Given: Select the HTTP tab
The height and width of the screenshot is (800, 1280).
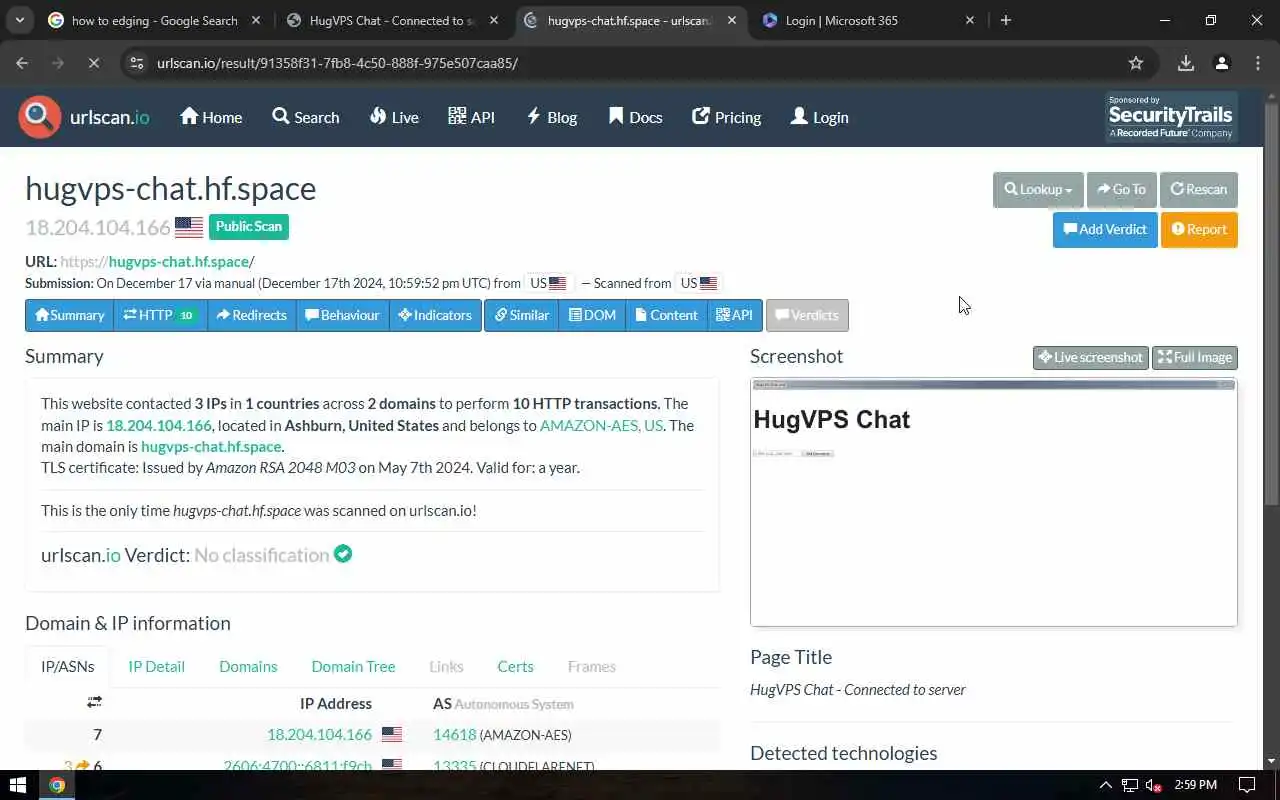Looking at the screenshot, I should point(160,315).
